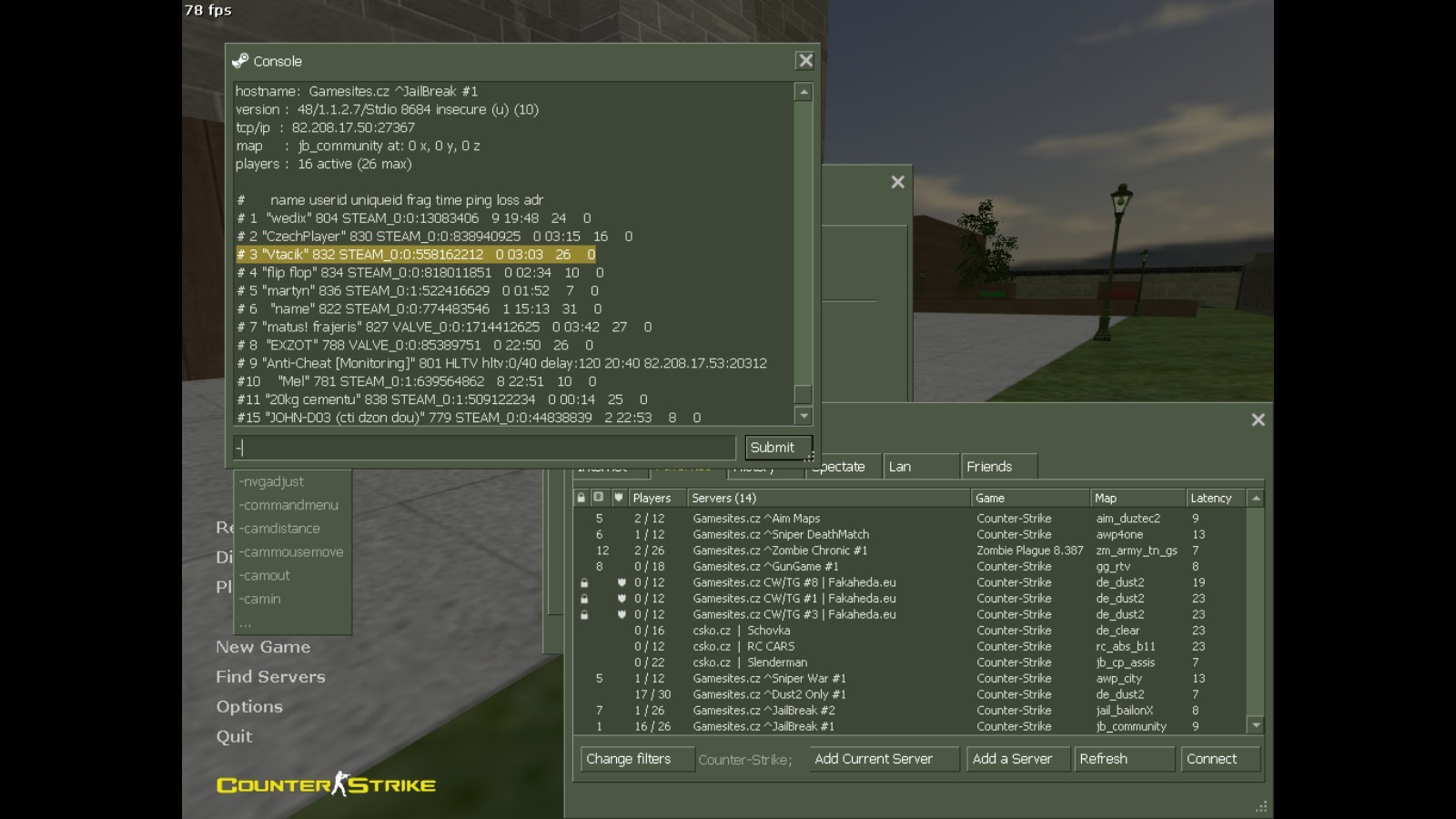This screenshot has width=1456, height=819.
Task: Select Gamesites.cz ^GunGame #1 server
Action: pyautogui.click(x=910, y=567)
